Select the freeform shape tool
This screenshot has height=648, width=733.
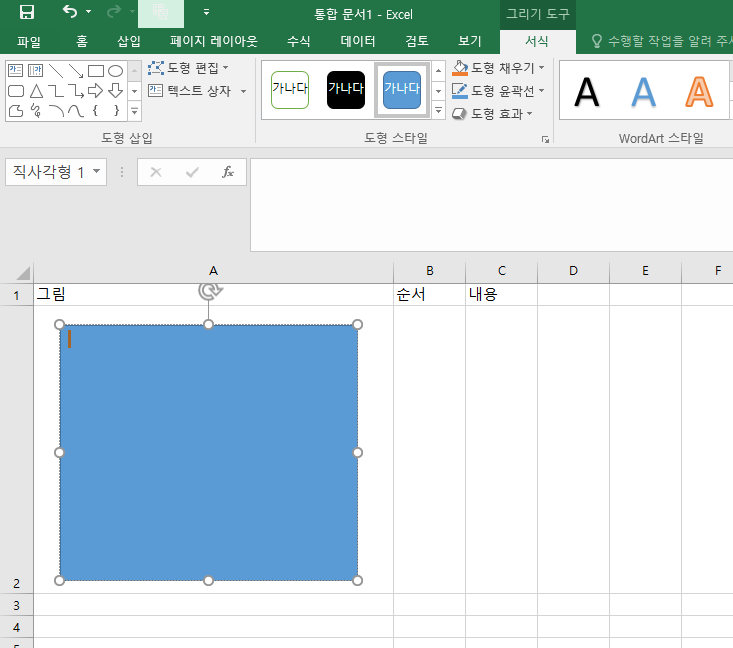[x=16, y=111]
